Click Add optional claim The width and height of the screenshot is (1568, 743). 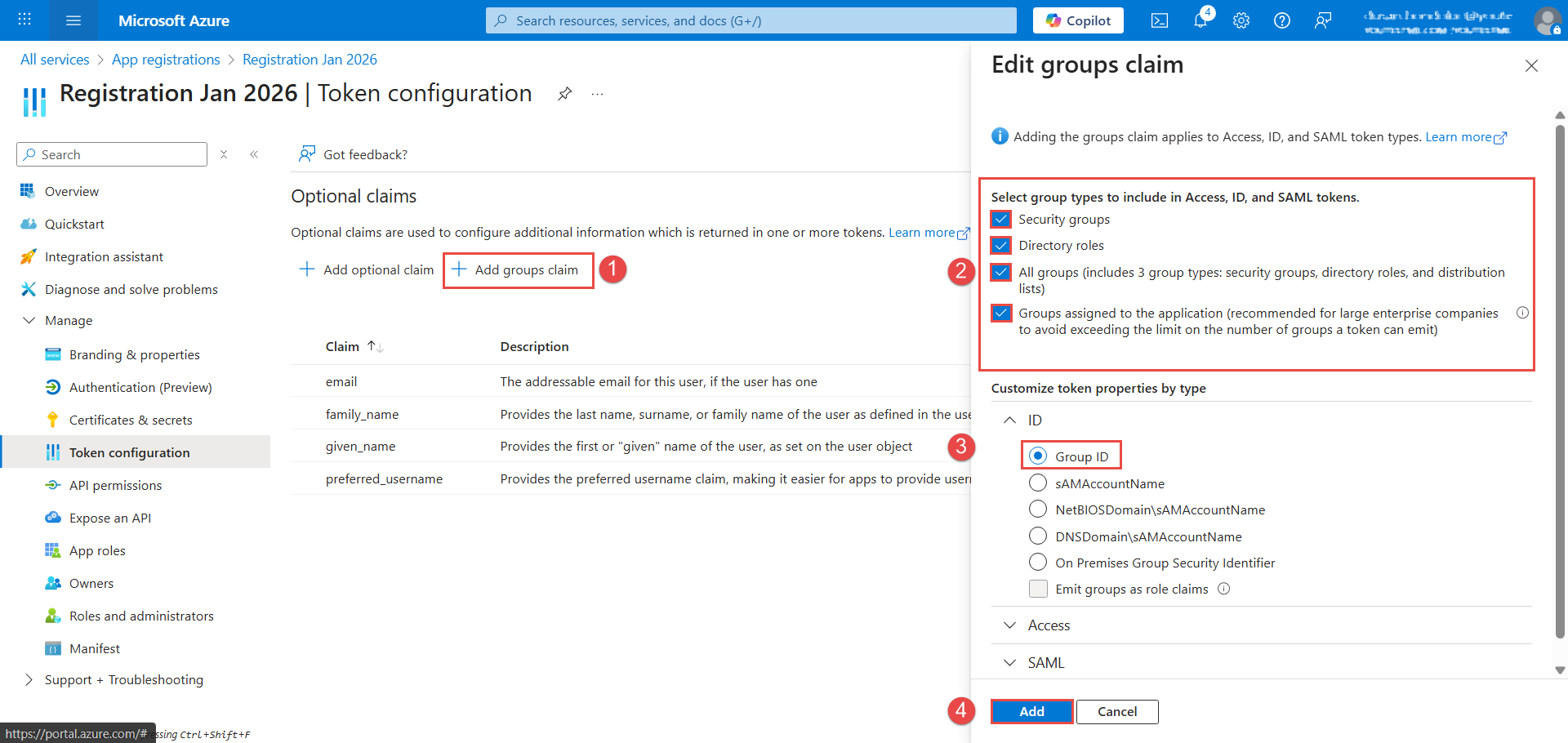367,270
